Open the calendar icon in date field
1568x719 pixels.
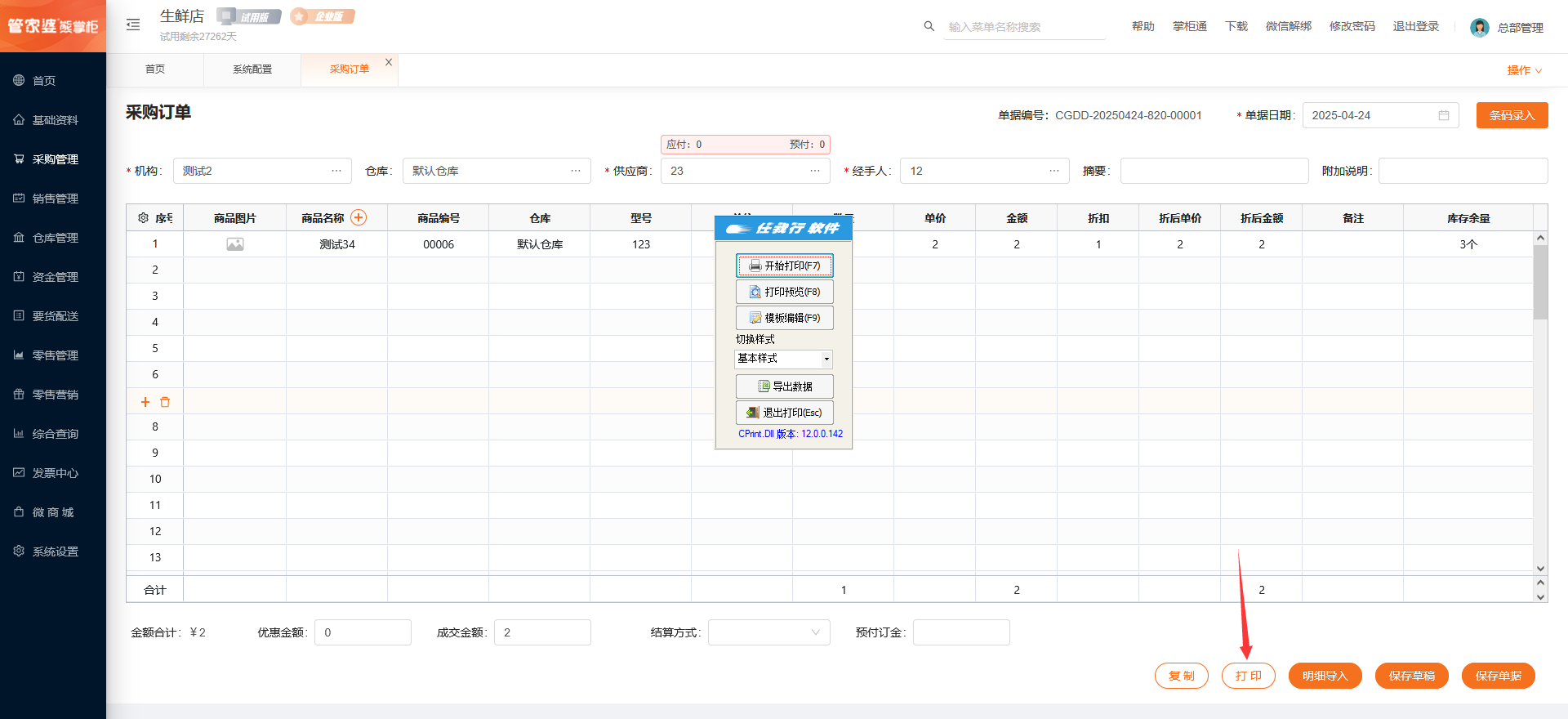pos(1443,115)
